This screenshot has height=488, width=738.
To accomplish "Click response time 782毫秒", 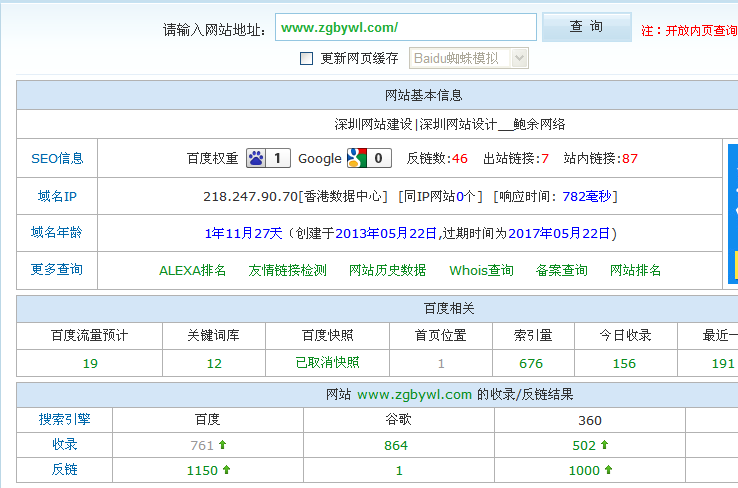I will coord(586,196).
